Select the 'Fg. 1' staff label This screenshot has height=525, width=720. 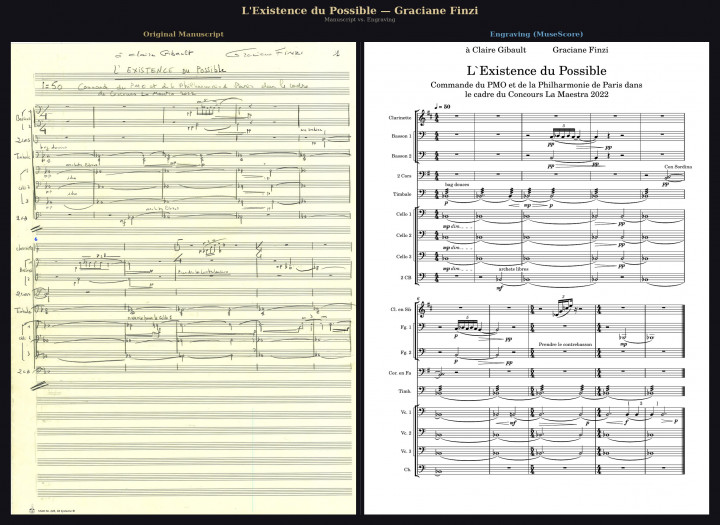click(406, 327)
